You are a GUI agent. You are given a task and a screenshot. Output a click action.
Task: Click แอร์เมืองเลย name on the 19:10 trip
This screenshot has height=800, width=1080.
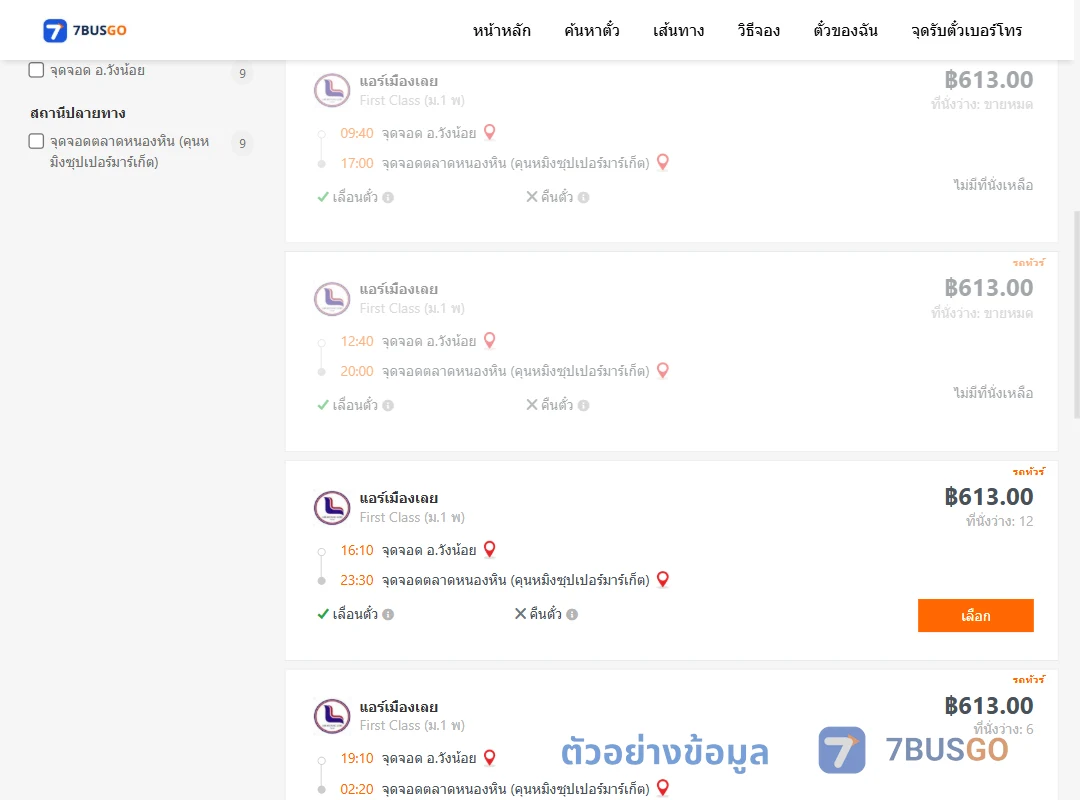pos(399,707)
